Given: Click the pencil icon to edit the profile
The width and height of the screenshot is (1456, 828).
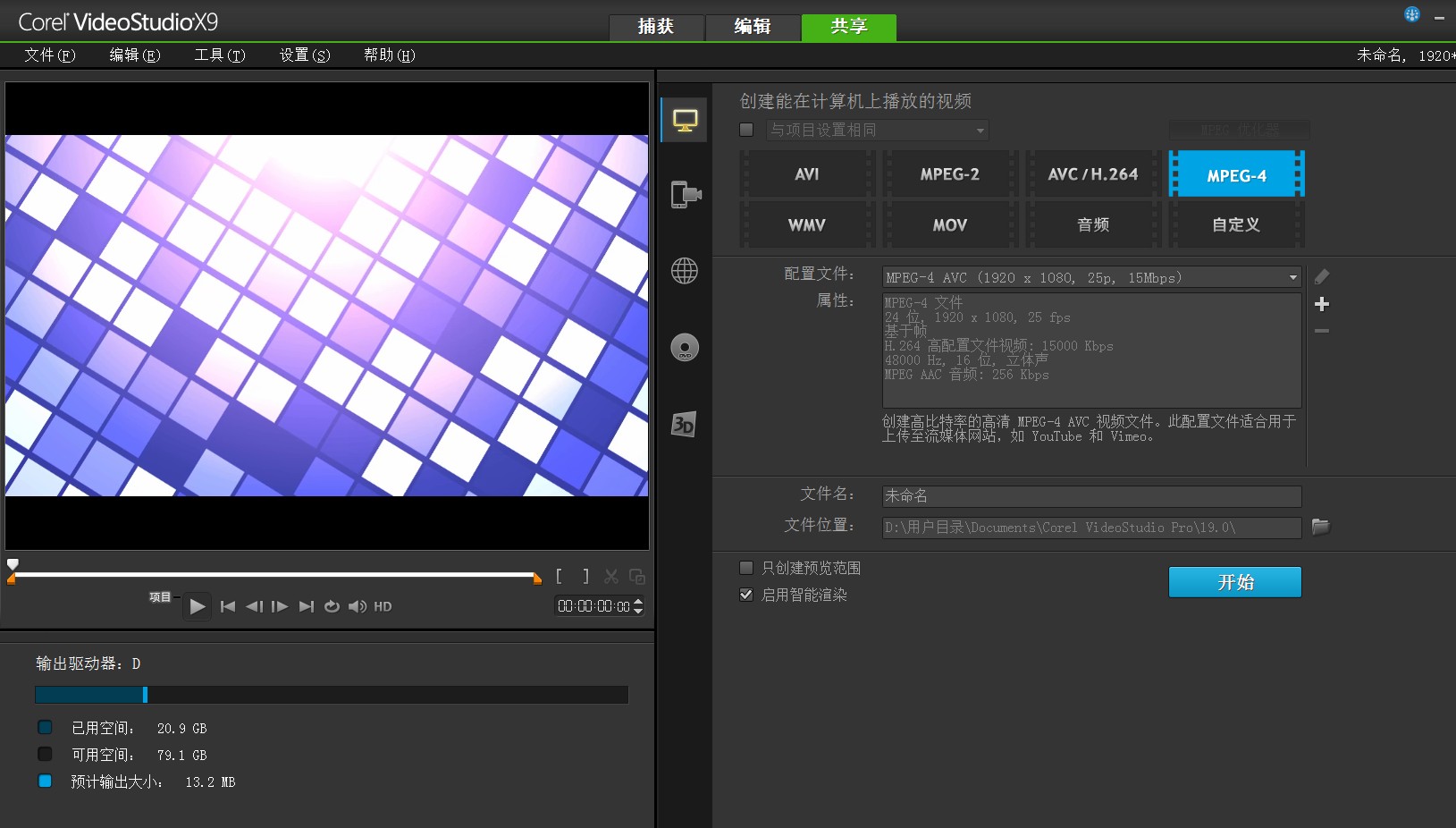Looking at the screenshot, I should (1322, 277).
